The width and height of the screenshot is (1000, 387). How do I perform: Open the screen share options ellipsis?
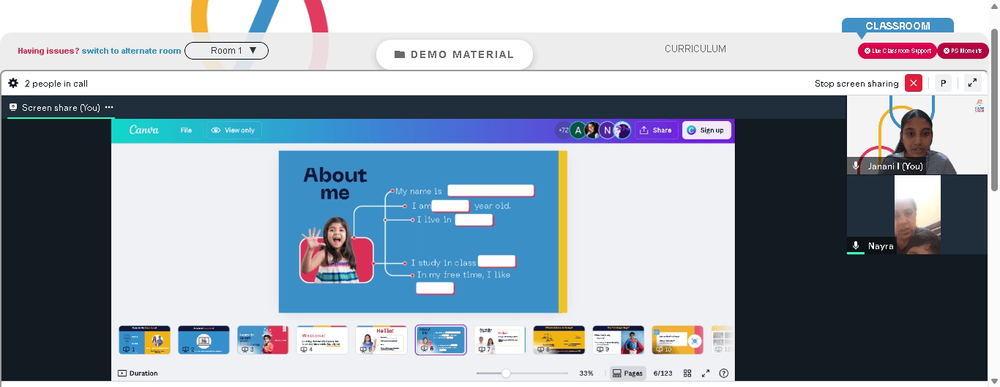(x=109, y=107)
